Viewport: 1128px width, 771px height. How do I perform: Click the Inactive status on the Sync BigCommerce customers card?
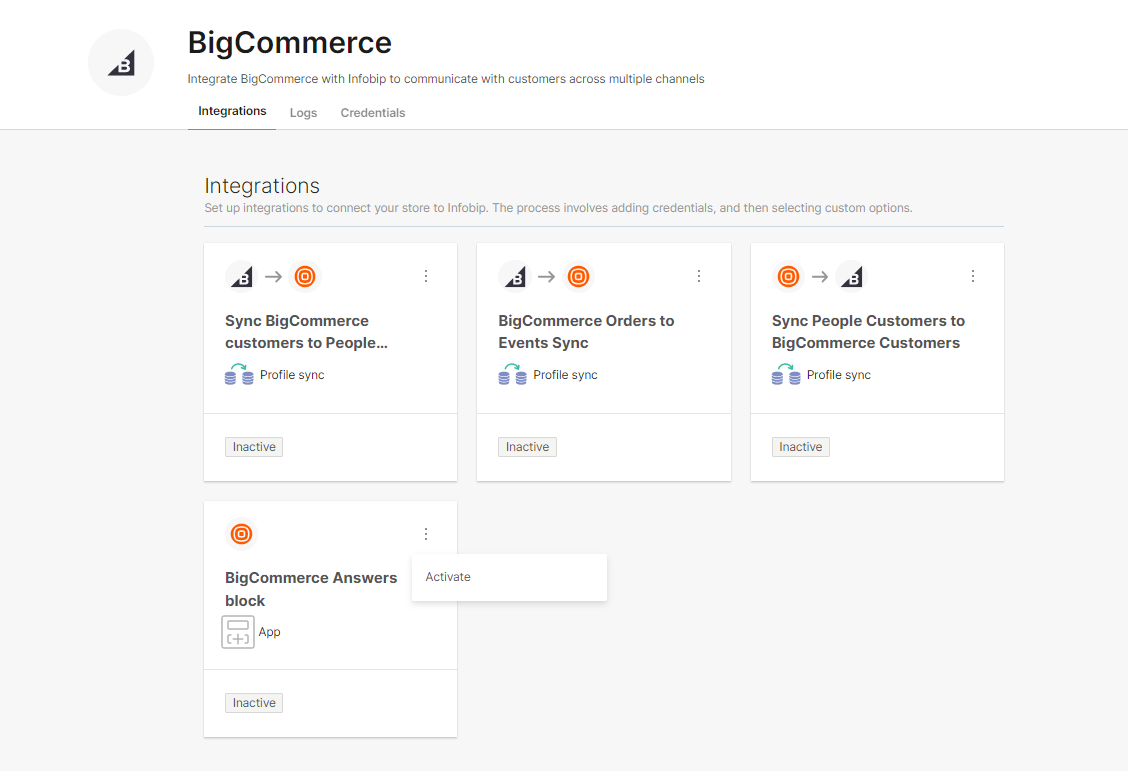[254, 447]
